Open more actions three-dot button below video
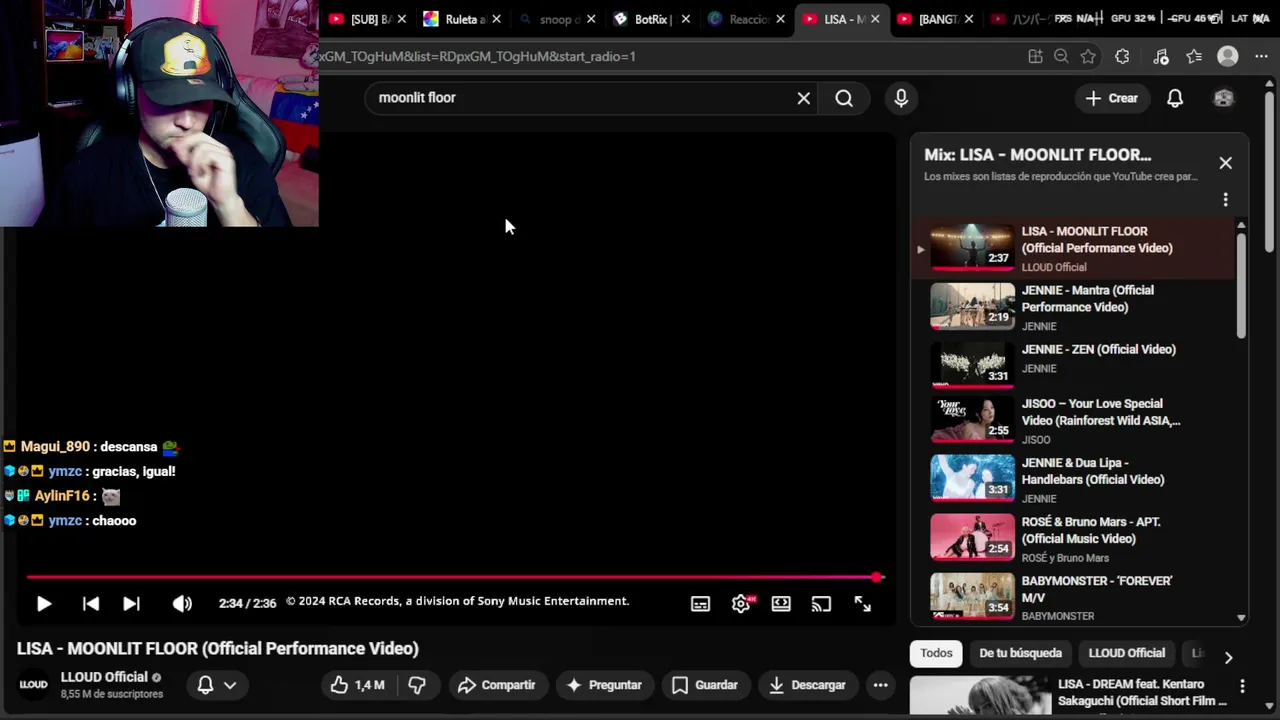The image size is (1280, 720). [x=880, y=685]
